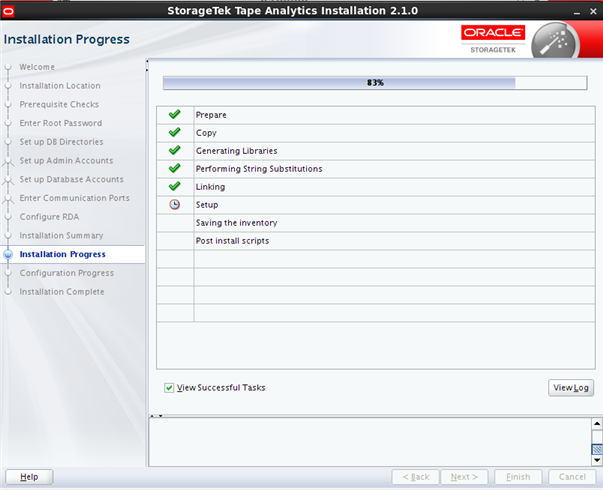Click the Post install scripts task text
The height and width of the screenshot is (490, 603).
tap(232, 241)
